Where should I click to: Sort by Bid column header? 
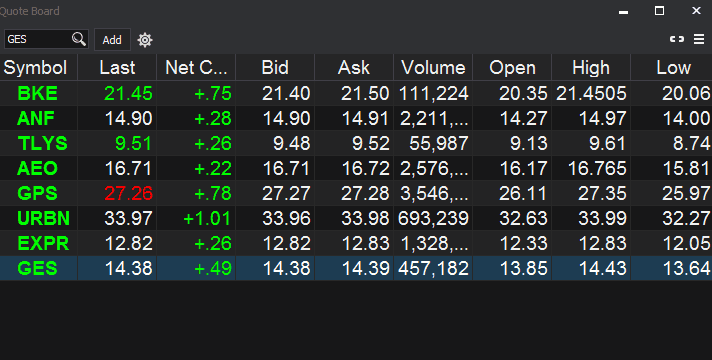(275, 68)
